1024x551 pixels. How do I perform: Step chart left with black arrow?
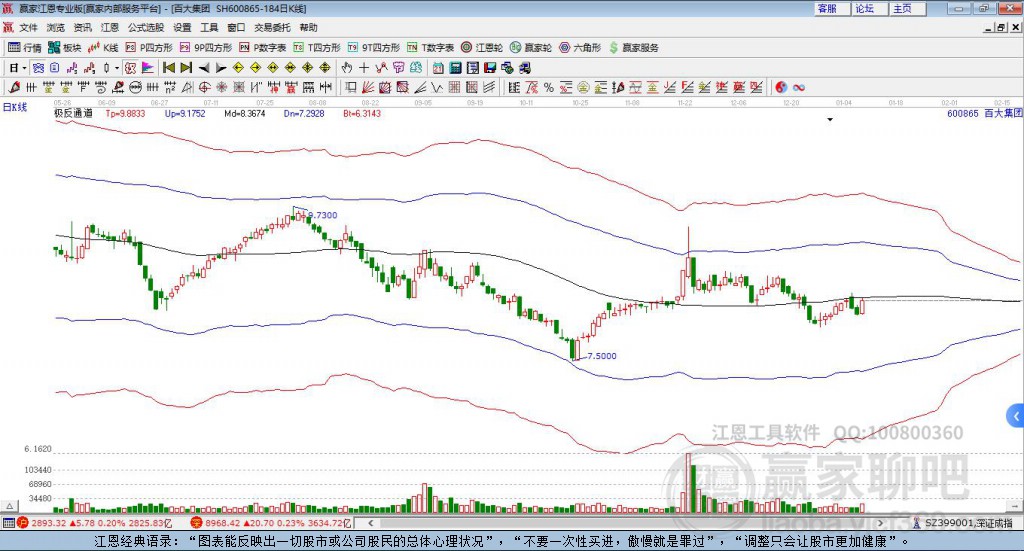click(x=204, y=68)
